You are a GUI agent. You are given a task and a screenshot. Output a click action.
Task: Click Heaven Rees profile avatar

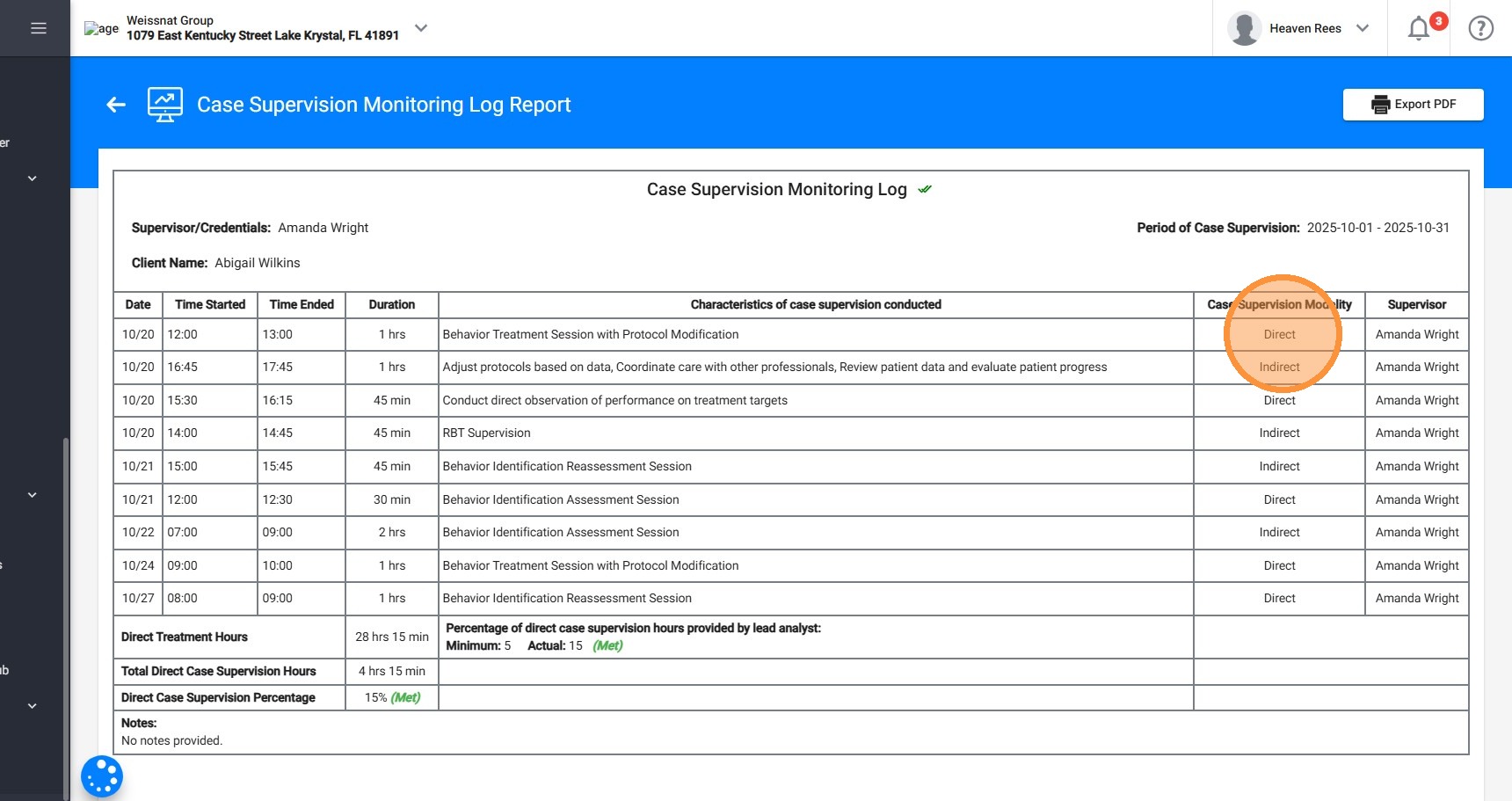(1244, 28)
